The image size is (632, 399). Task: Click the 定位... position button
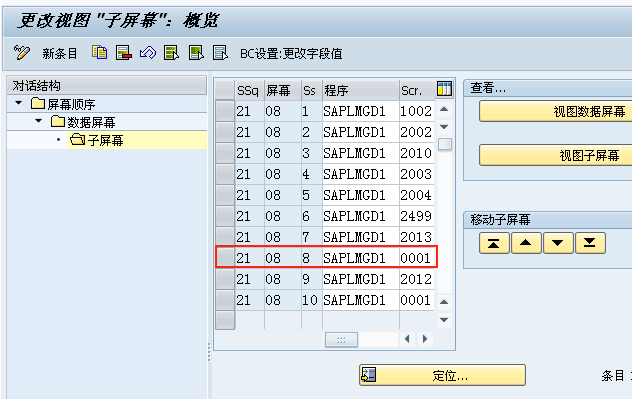(x=442, y=375)
